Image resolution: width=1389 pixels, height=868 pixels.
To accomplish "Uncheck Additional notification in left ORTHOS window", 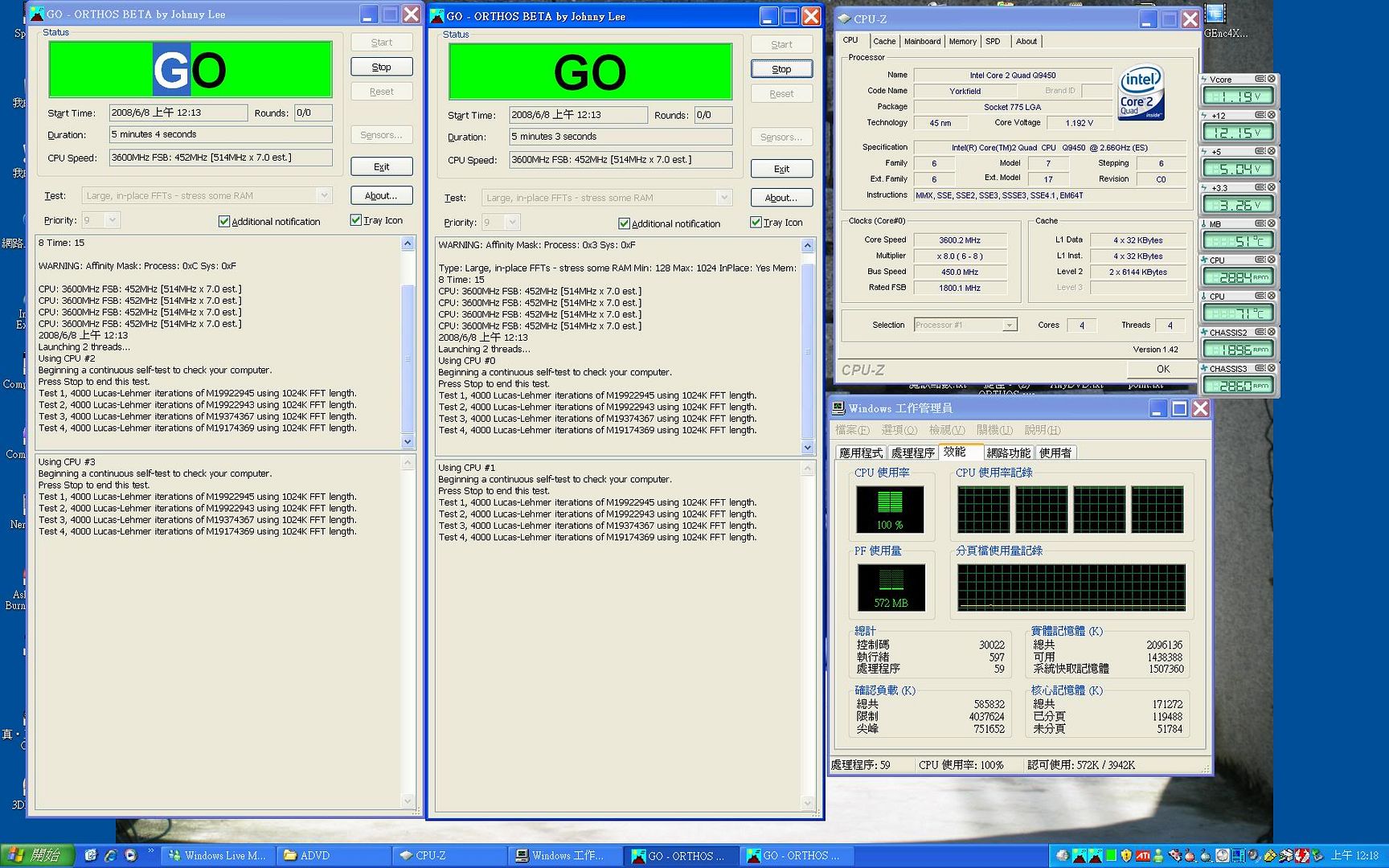I will click(224, 221).
